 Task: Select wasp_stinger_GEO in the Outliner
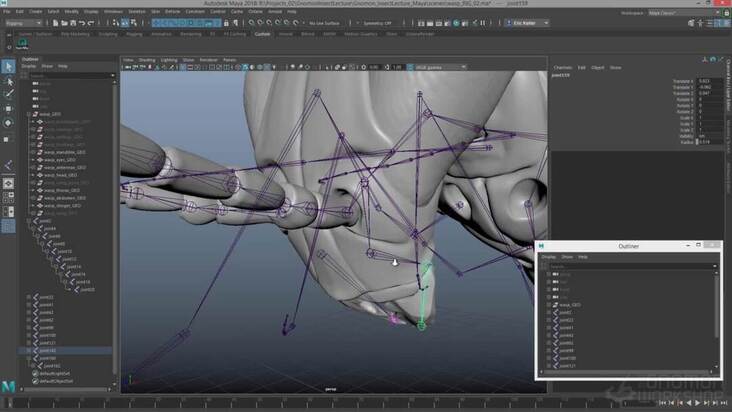click(x=62, y=205)
